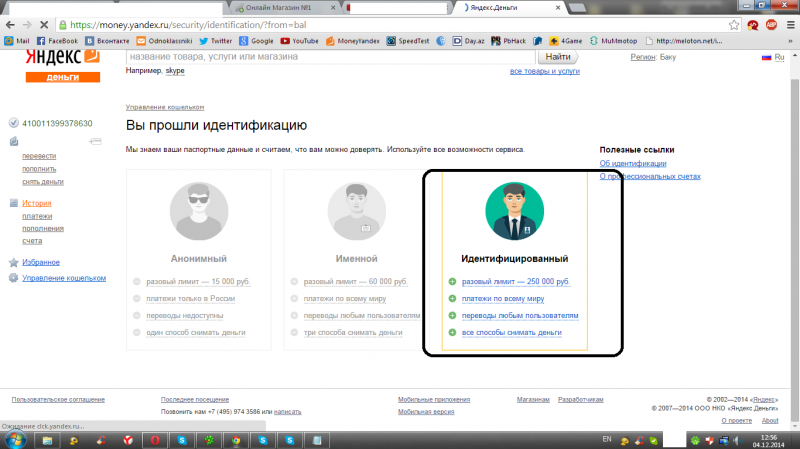Click the Именной avatar picture

(356, 211)
